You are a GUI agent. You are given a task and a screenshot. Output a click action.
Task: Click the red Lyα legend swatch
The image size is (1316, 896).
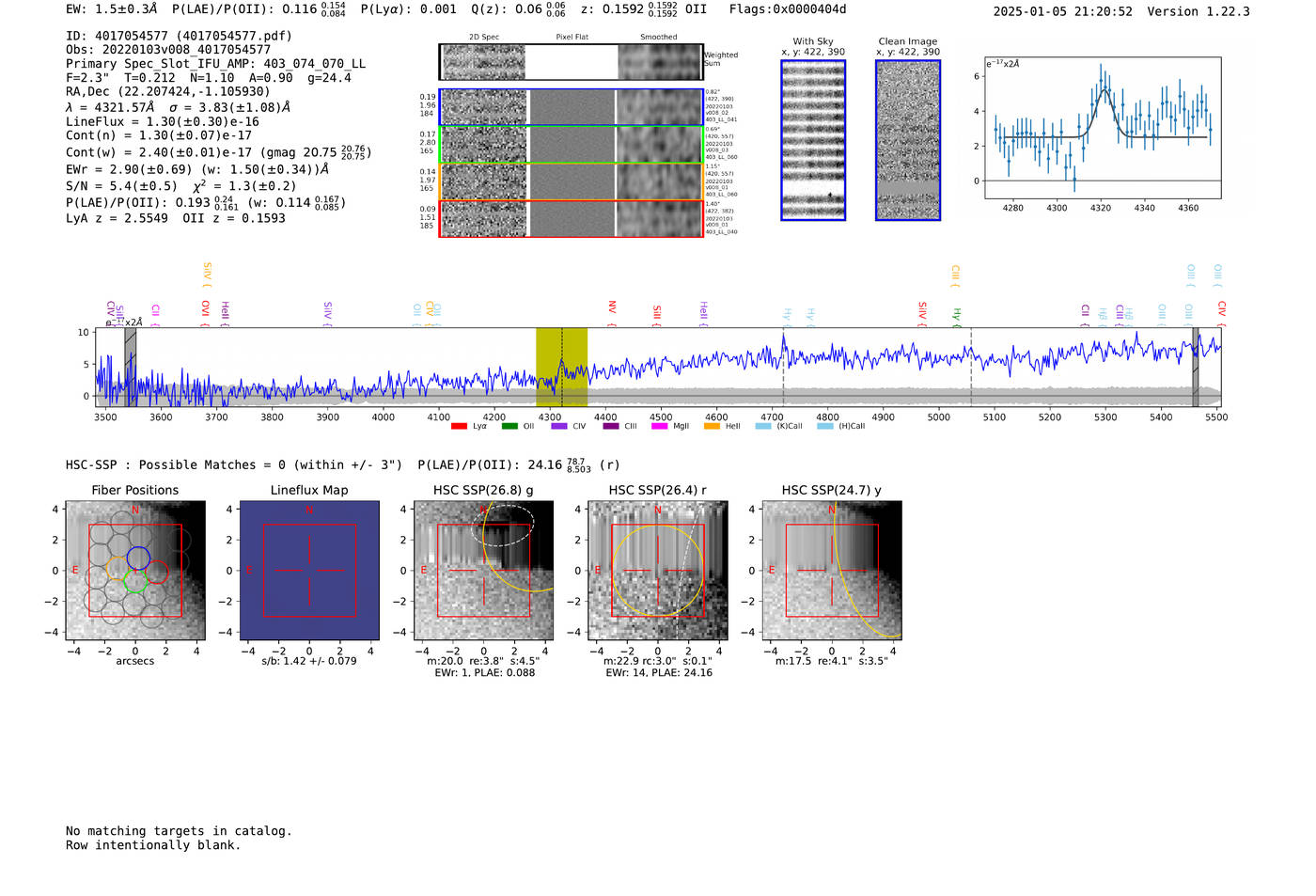pyautogui.click(x=459, y=426)
